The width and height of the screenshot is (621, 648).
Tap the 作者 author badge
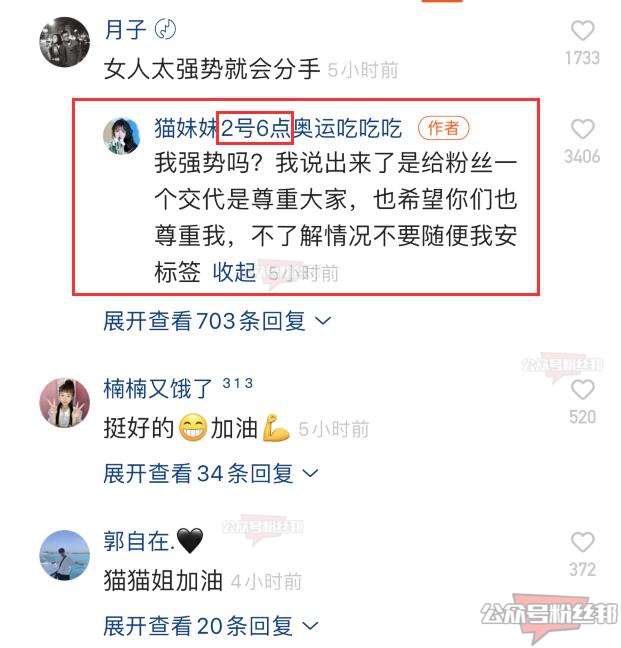pos(444,128)
